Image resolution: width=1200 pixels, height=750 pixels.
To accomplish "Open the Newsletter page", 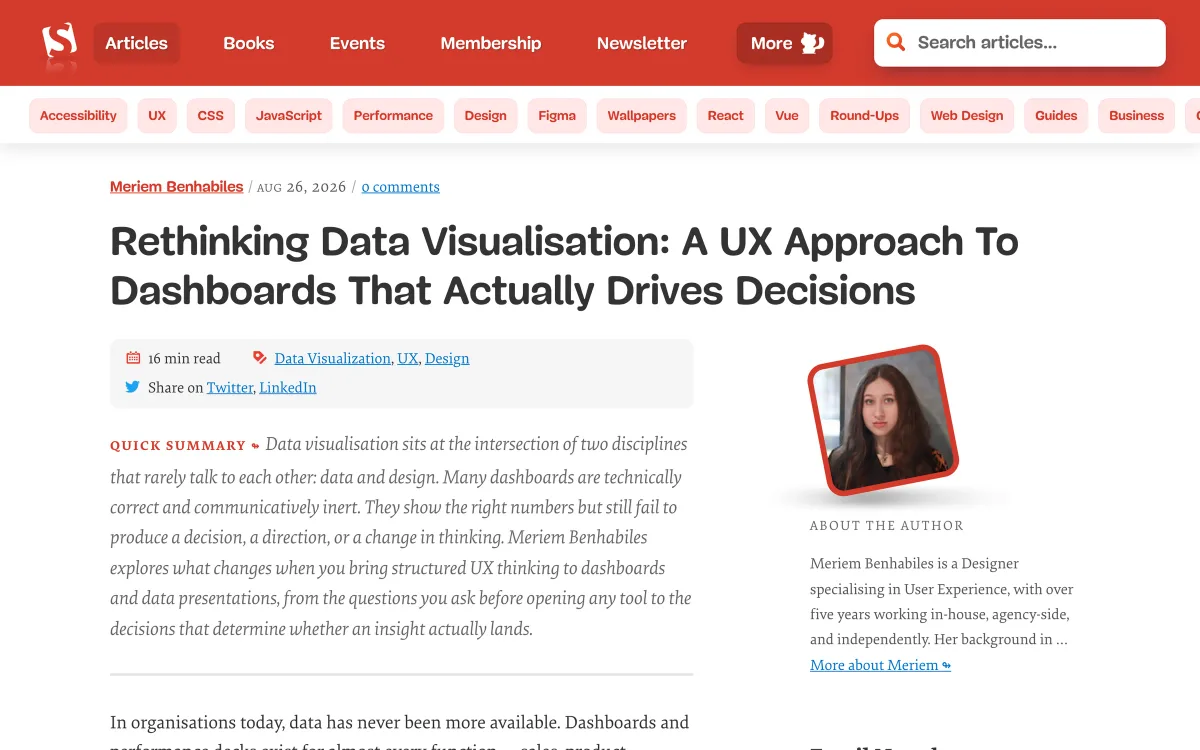I will (642, 43).
